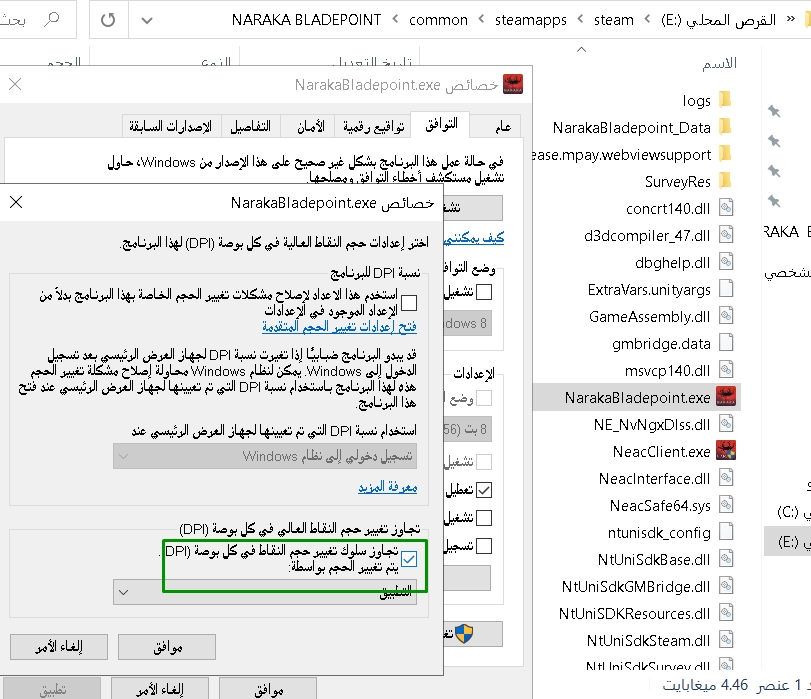The image size is (811, 699).
Task: Click the mpay.webviewsupport folder icon
Action: coord(726,154)
